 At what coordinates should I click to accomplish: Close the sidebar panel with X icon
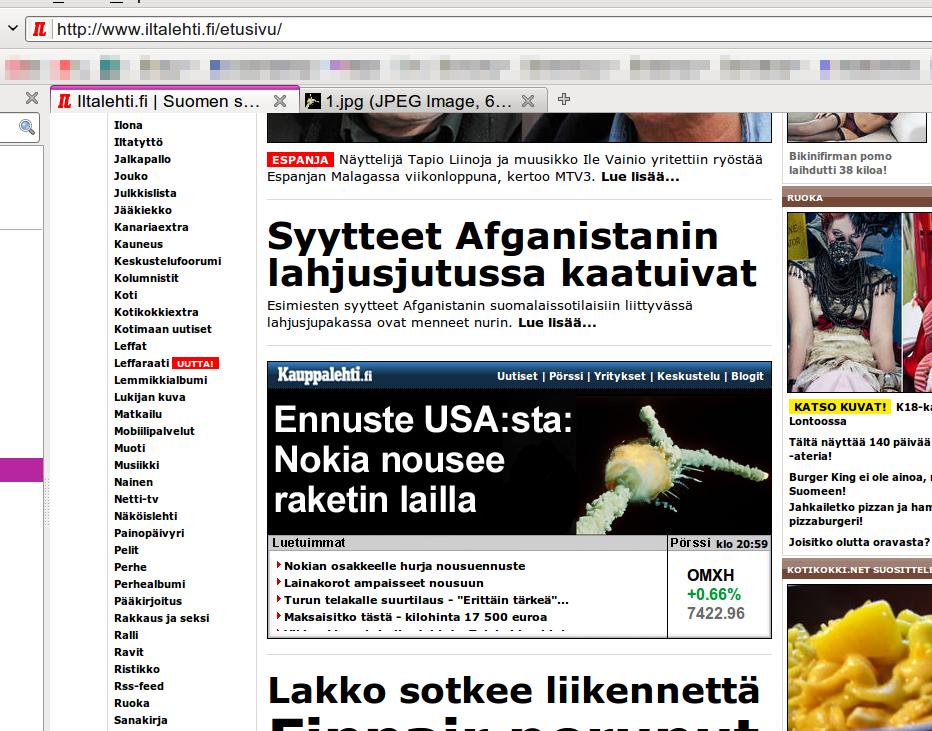(x=31, y=99)
